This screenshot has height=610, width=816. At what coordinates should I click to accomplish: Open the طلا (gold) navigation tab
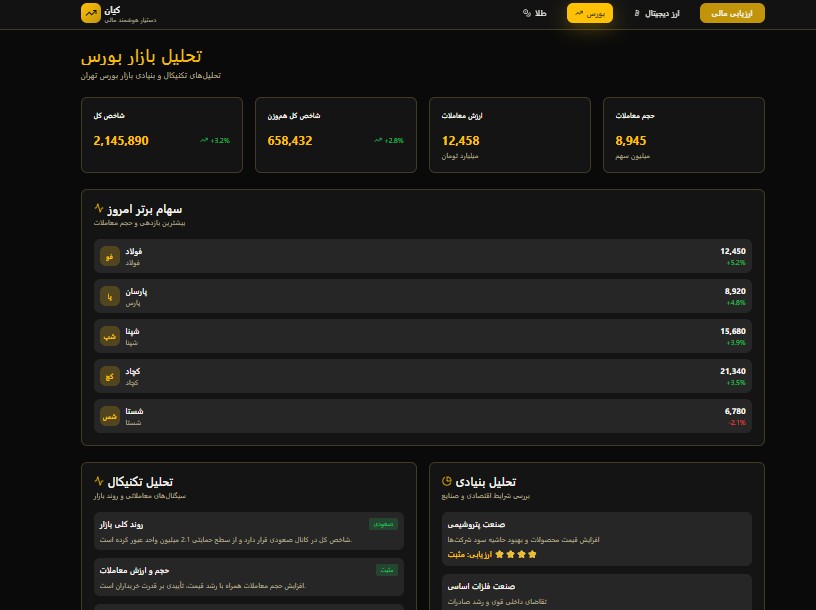pos(535,13)
